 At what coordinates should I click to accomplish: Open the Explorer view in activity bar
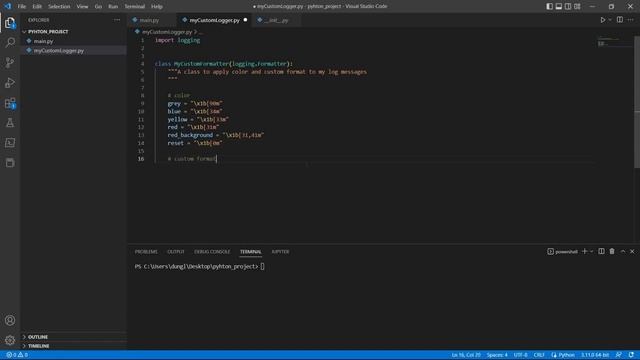10,23
